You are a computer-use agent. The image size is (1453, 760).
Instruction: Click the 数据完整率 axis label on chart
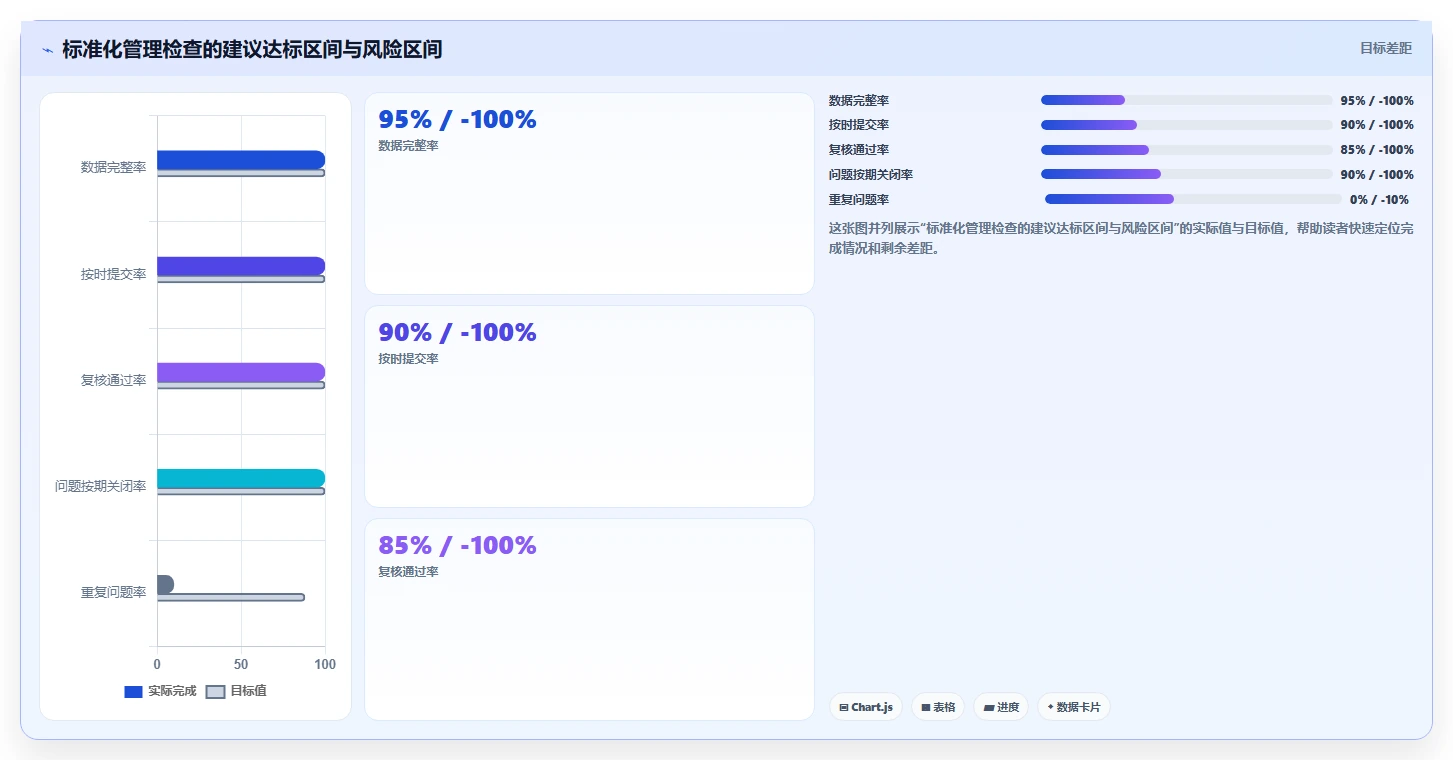tap(113, 167)
